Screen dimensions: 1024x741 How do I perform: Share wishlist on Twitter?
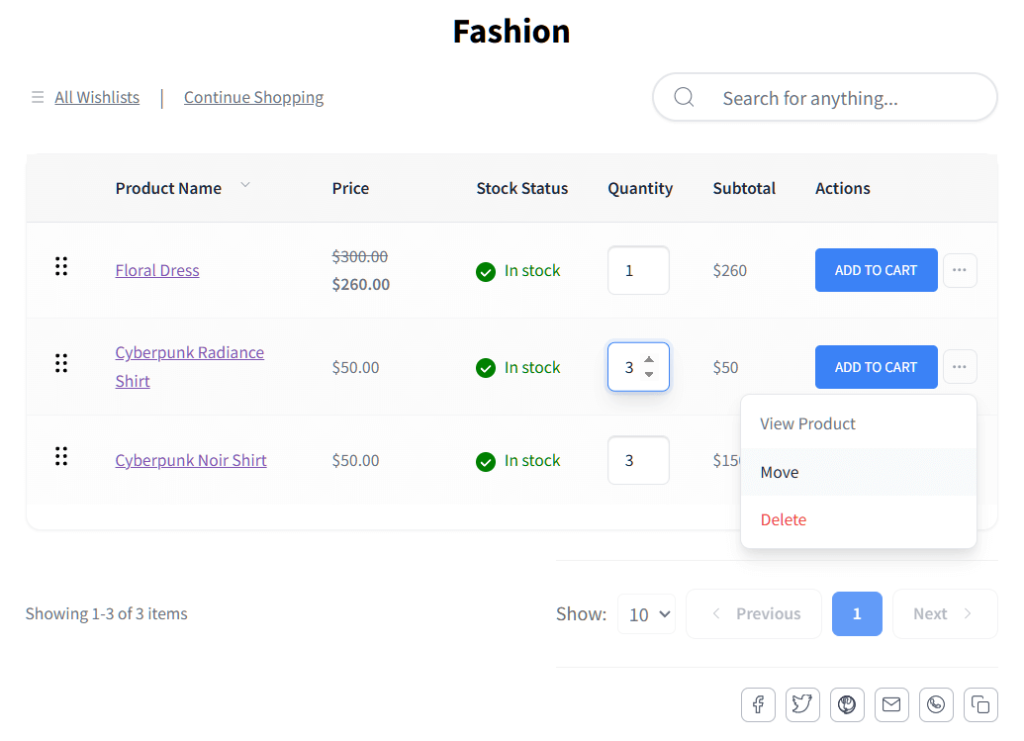click(802, 704)
